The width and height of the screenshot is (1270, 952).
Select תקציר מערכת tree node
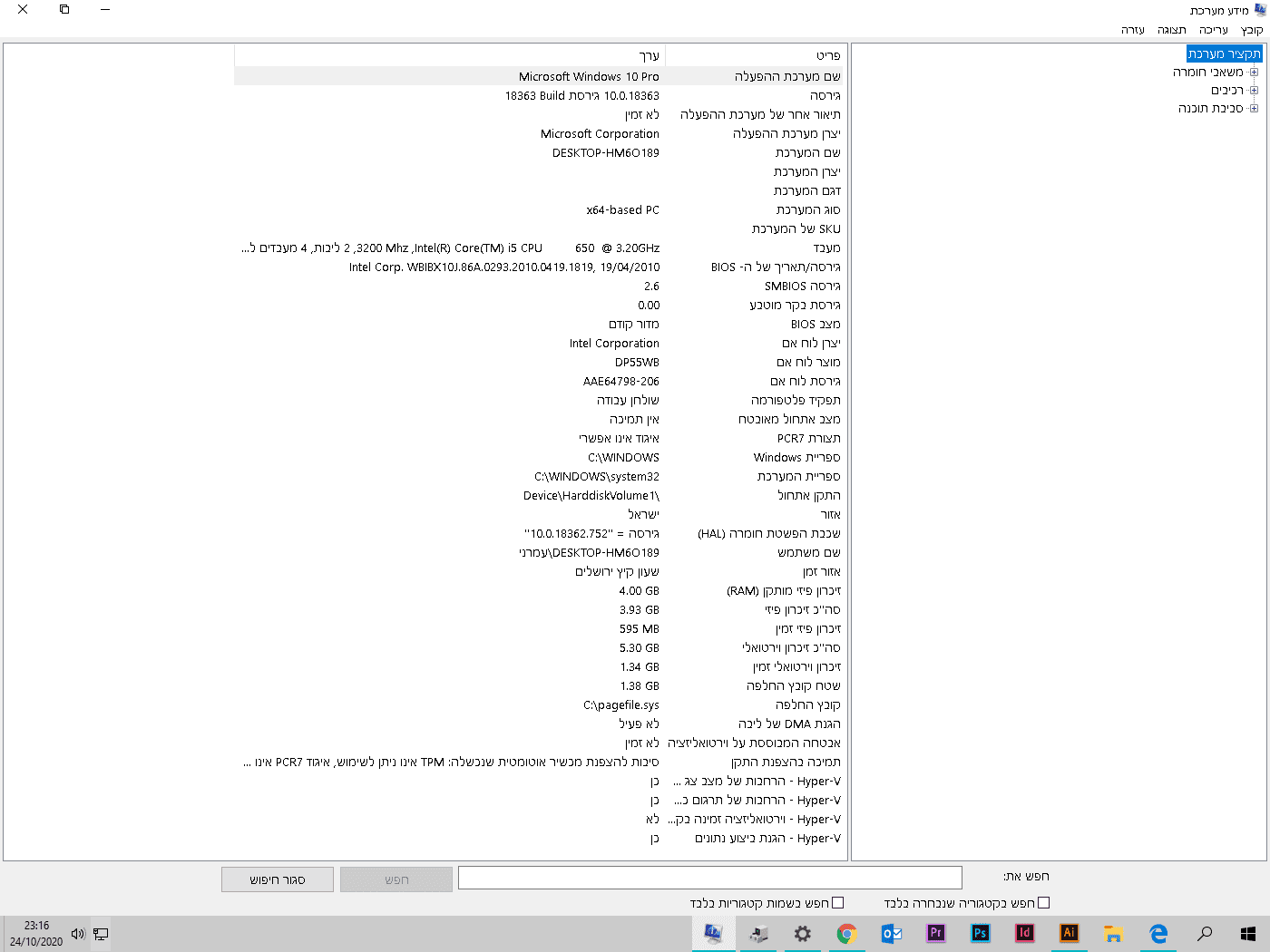click(x=1225, y=53)
